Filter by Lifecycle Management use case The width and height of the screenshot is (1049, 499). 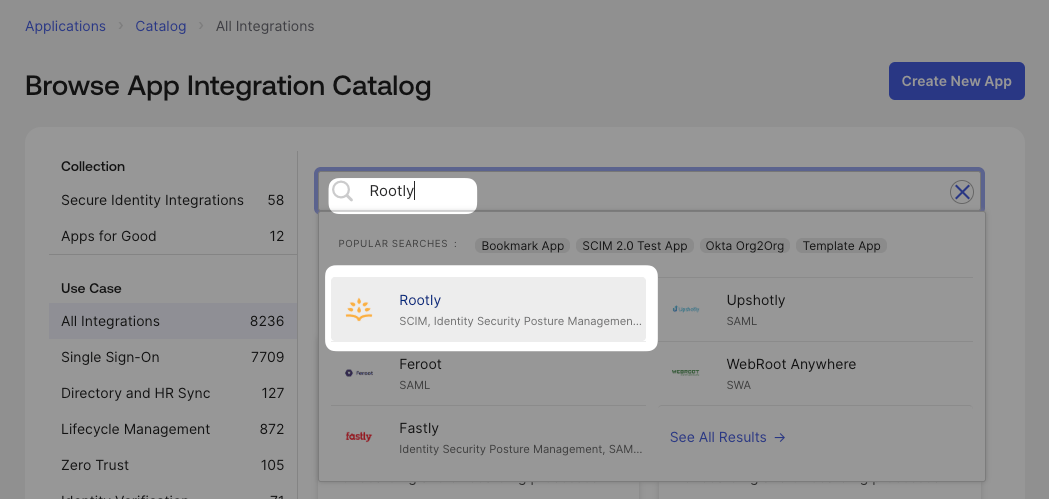point(173,429)
